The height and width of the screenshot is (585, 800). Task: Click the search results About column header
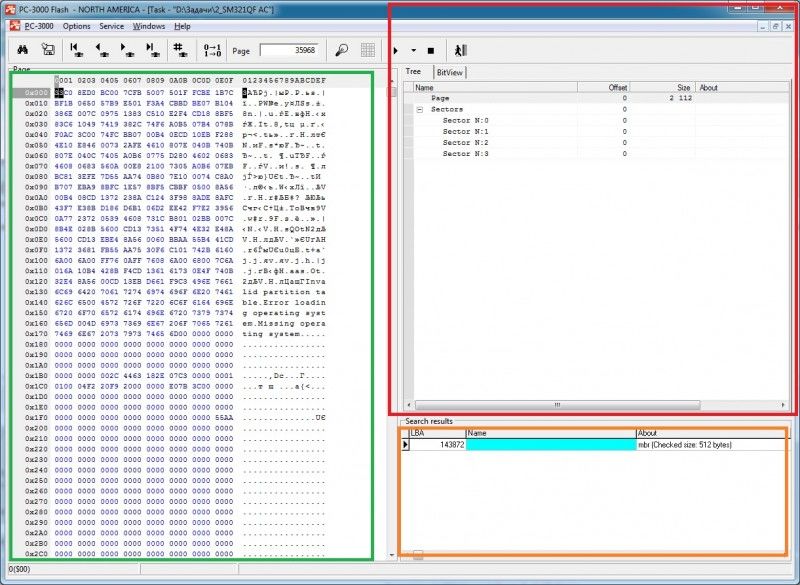(711, 433)
